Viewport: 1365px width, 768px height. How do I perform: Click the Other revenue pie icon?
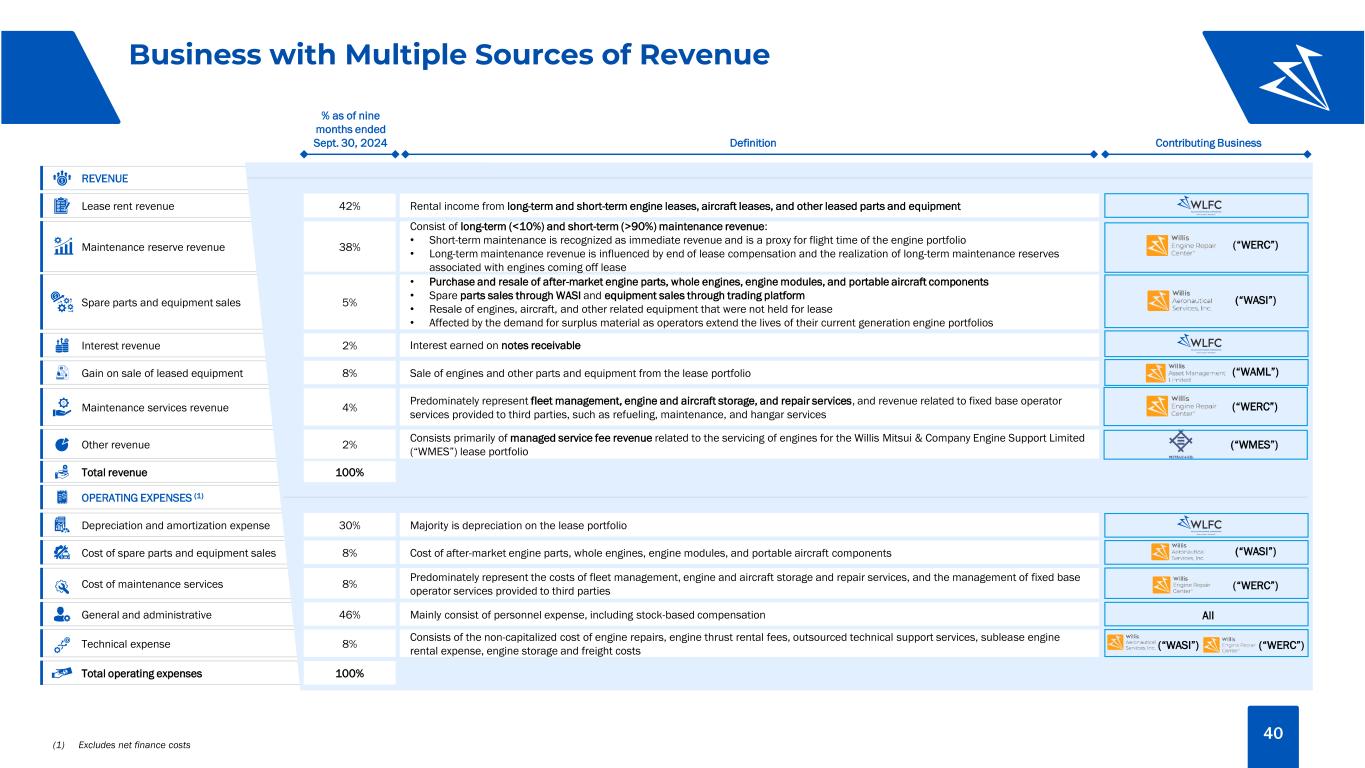63,443
